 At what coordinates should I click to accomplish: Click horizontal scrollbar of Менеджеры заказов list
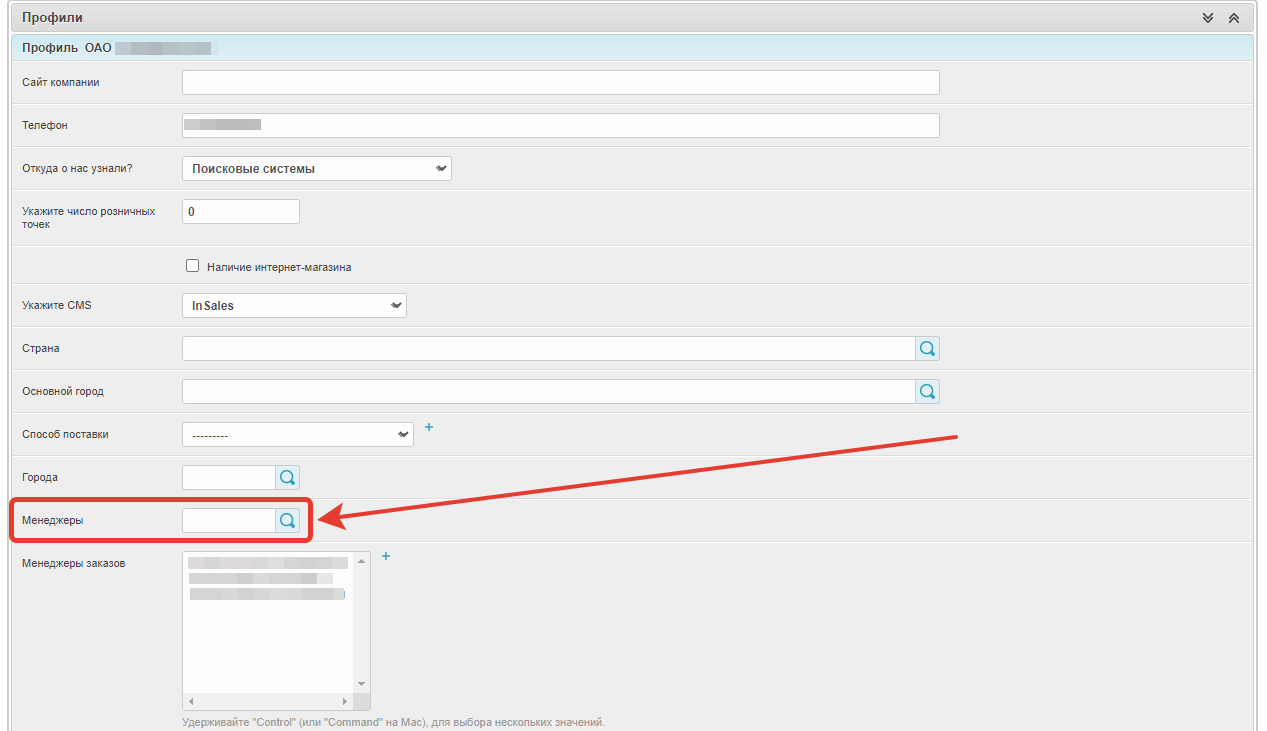267,702
